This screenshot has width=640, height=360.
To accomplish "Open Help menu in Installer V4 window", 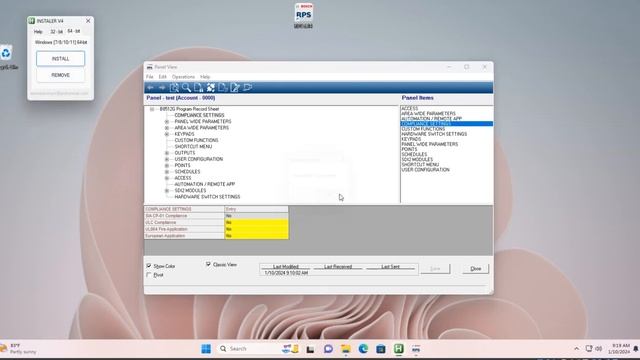I will click(x=38, y=31).
